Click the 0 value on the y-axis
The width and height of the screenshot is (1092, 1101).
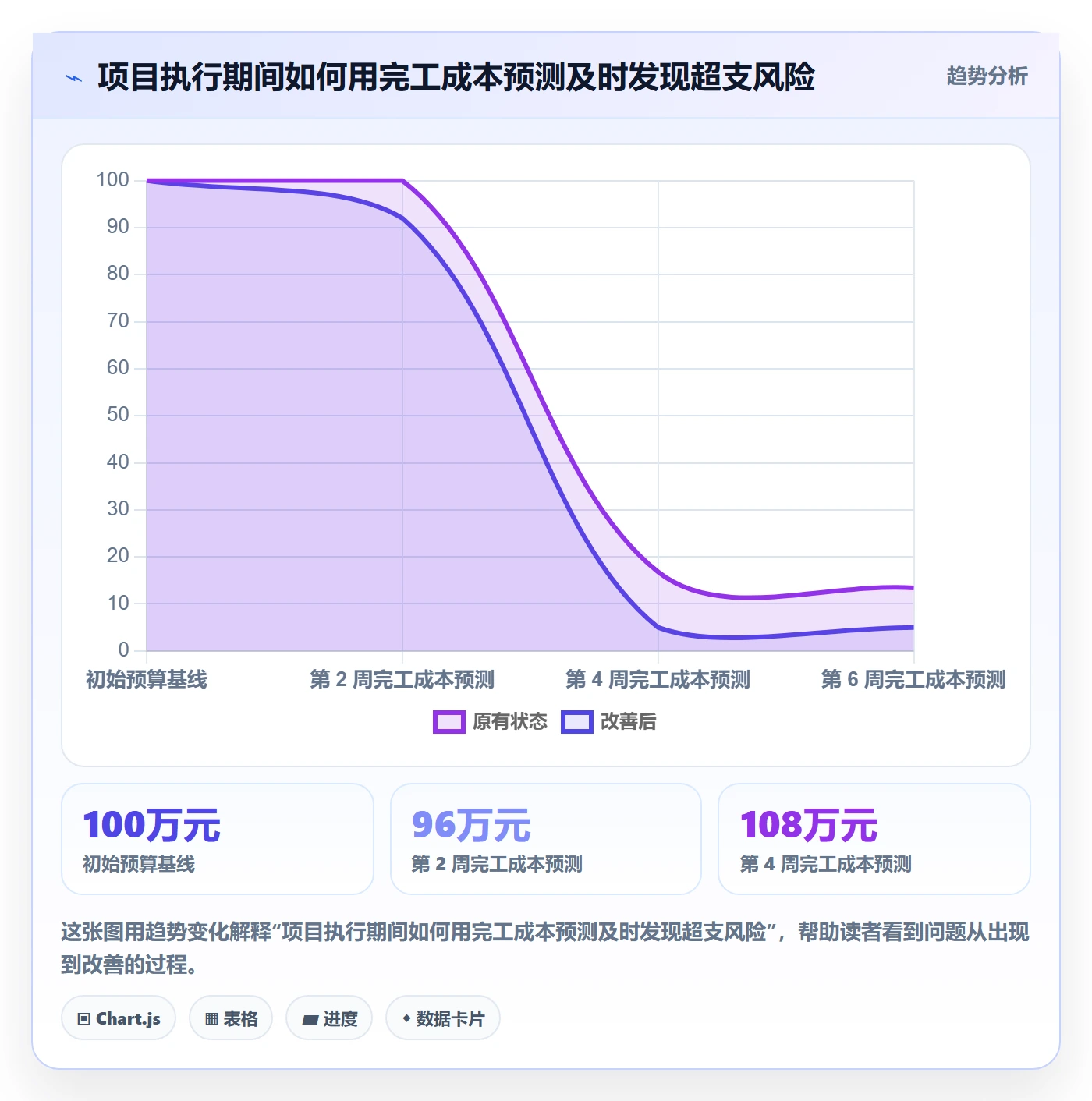tap(123, 650)
